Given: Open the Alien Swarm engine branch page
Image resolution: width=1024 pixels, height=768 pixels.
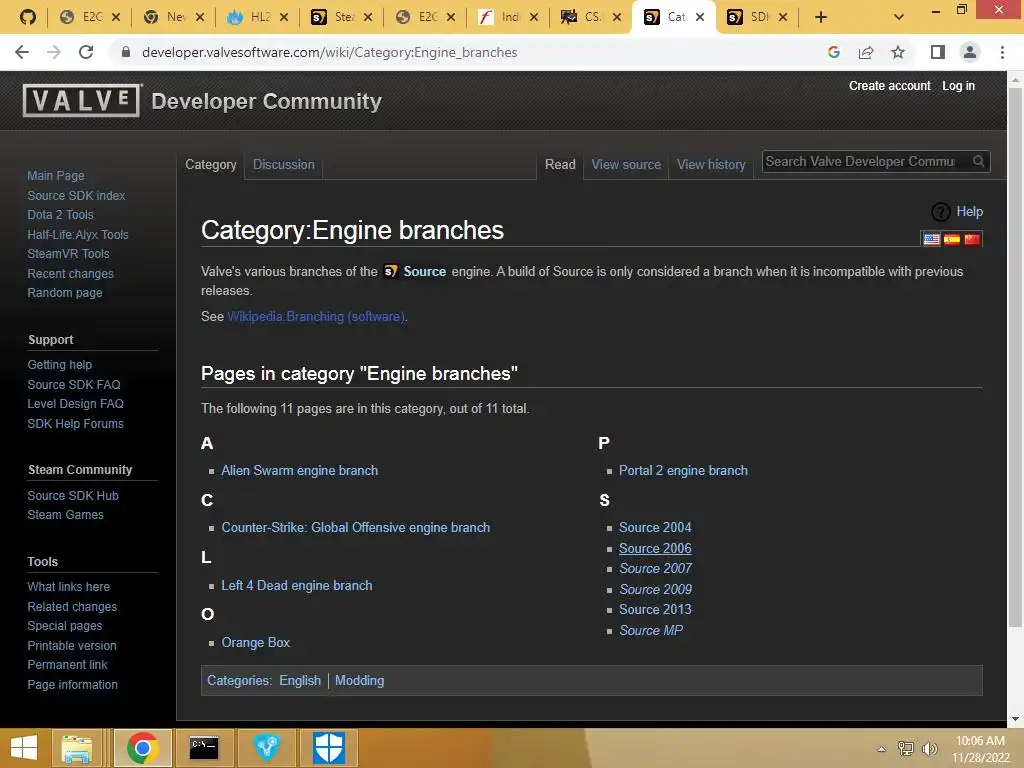Looking at the screenshot, I should (x=299, y=471).
